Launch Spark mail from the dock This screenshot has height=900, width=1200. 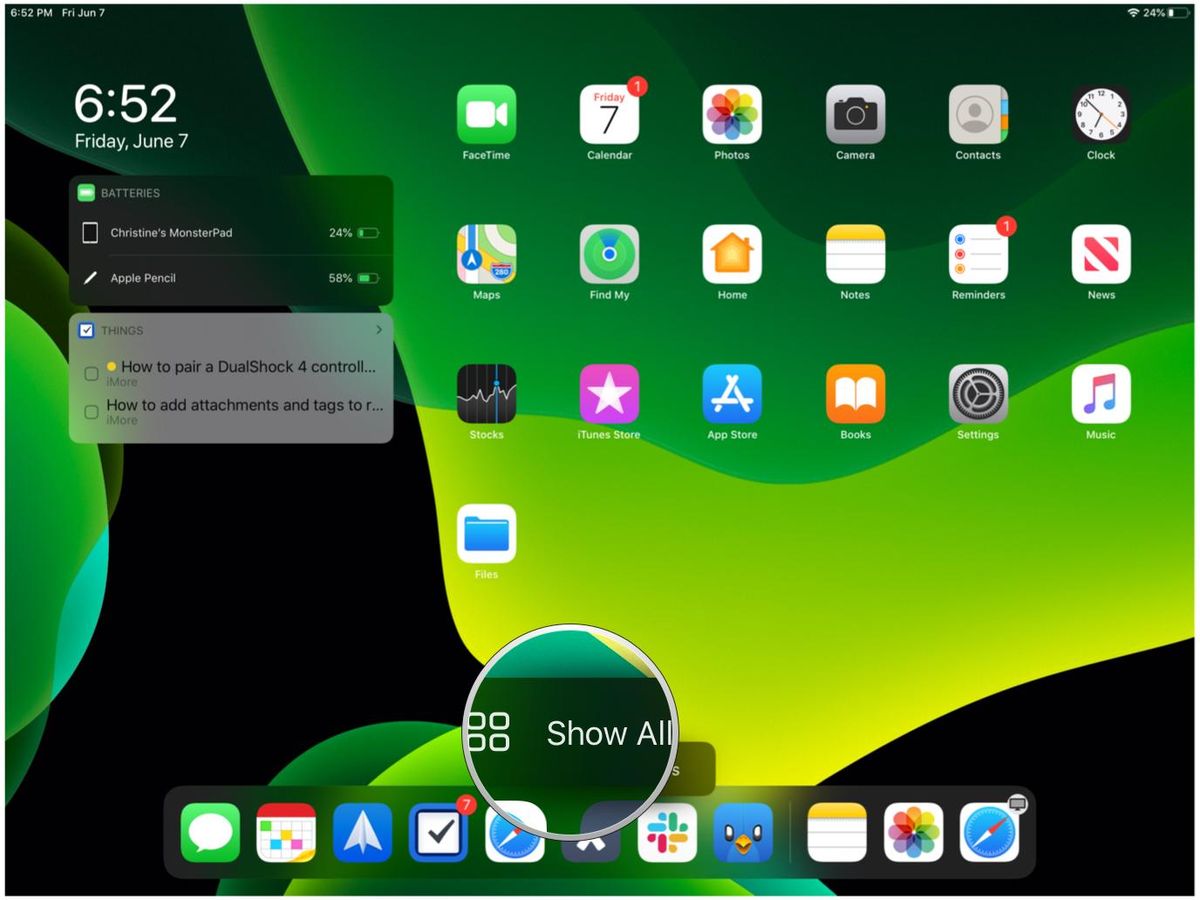click(x=362, y=833)
